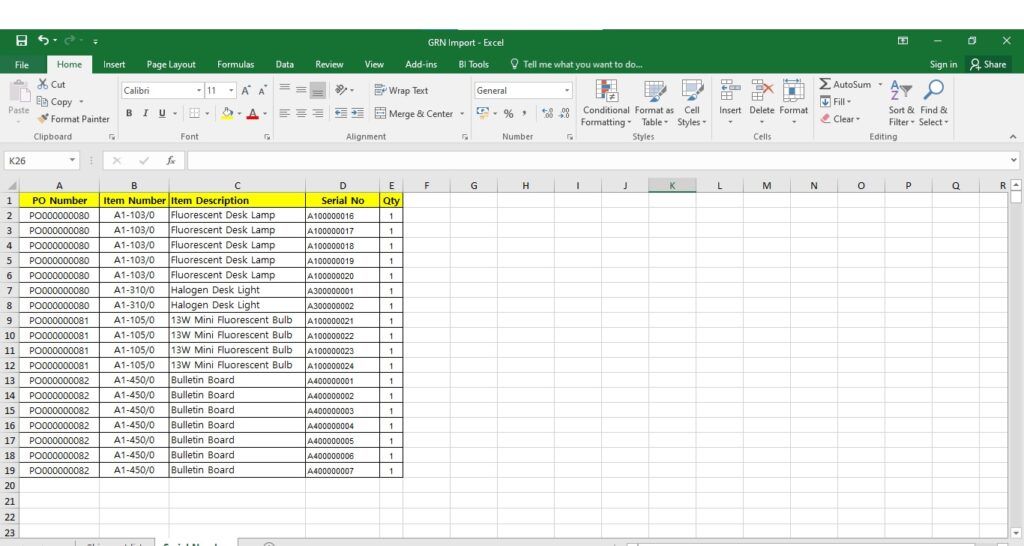This screenshot has width=1024, height=546.
Task: Open Sort & Filter tool
Action: tap(901, 103)
